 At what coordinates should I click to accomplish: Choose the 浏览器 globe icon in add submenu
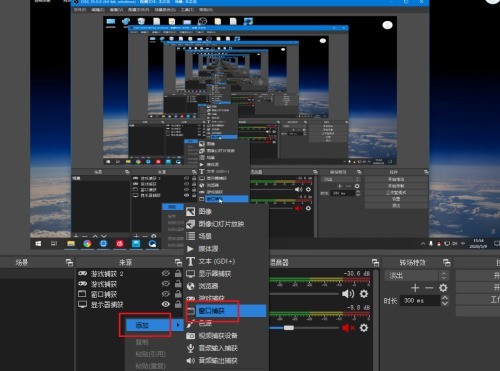point(190,286)
